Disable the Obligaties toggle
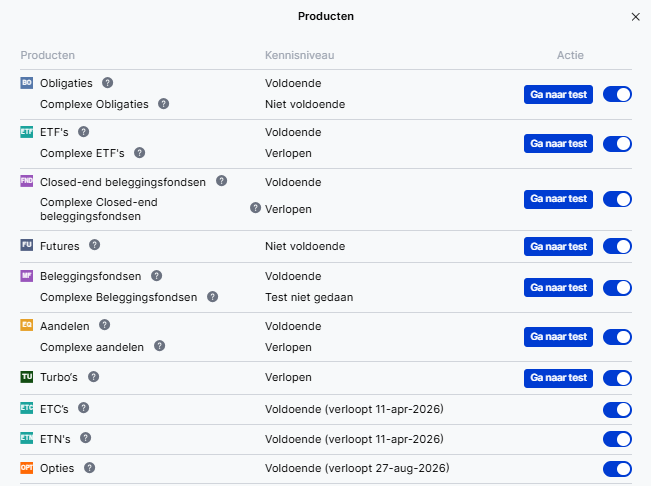Image resolution: width=651 pixels, height=486 pixels. point(617,94)
